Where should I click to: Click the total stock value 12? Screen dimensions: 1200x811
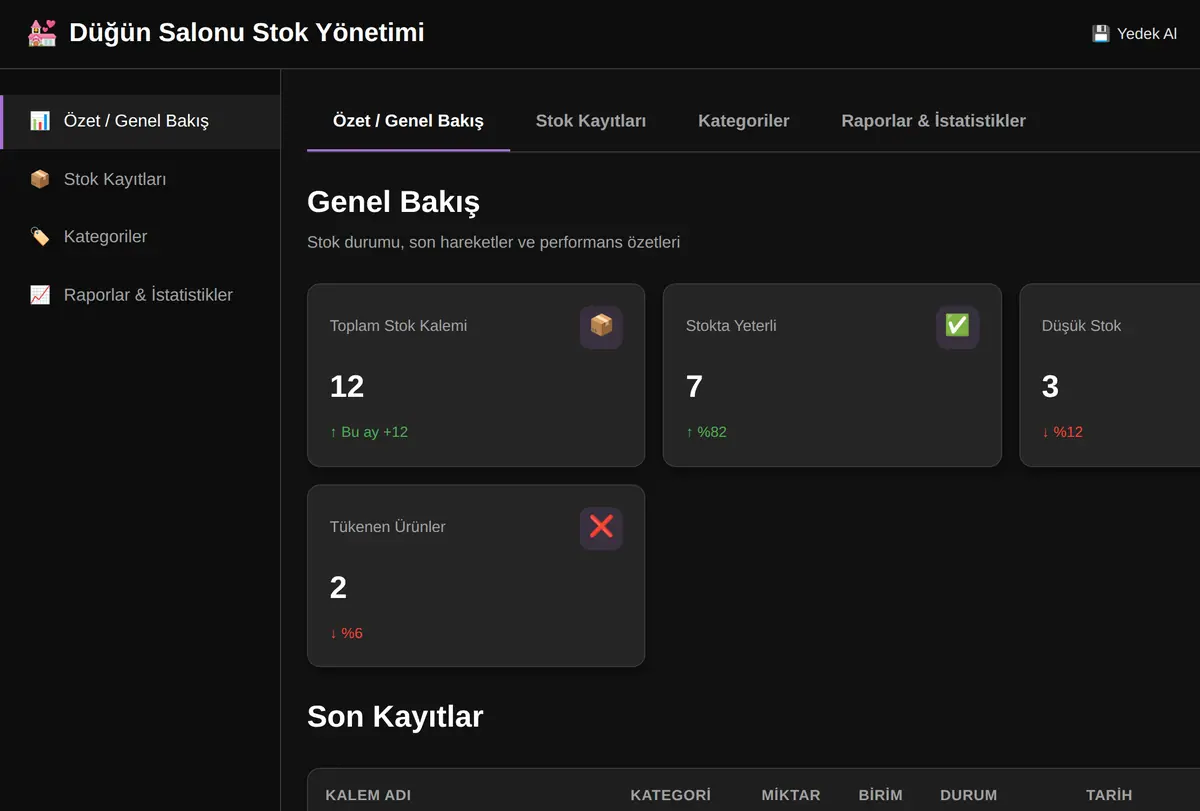(x=347, y=386)
